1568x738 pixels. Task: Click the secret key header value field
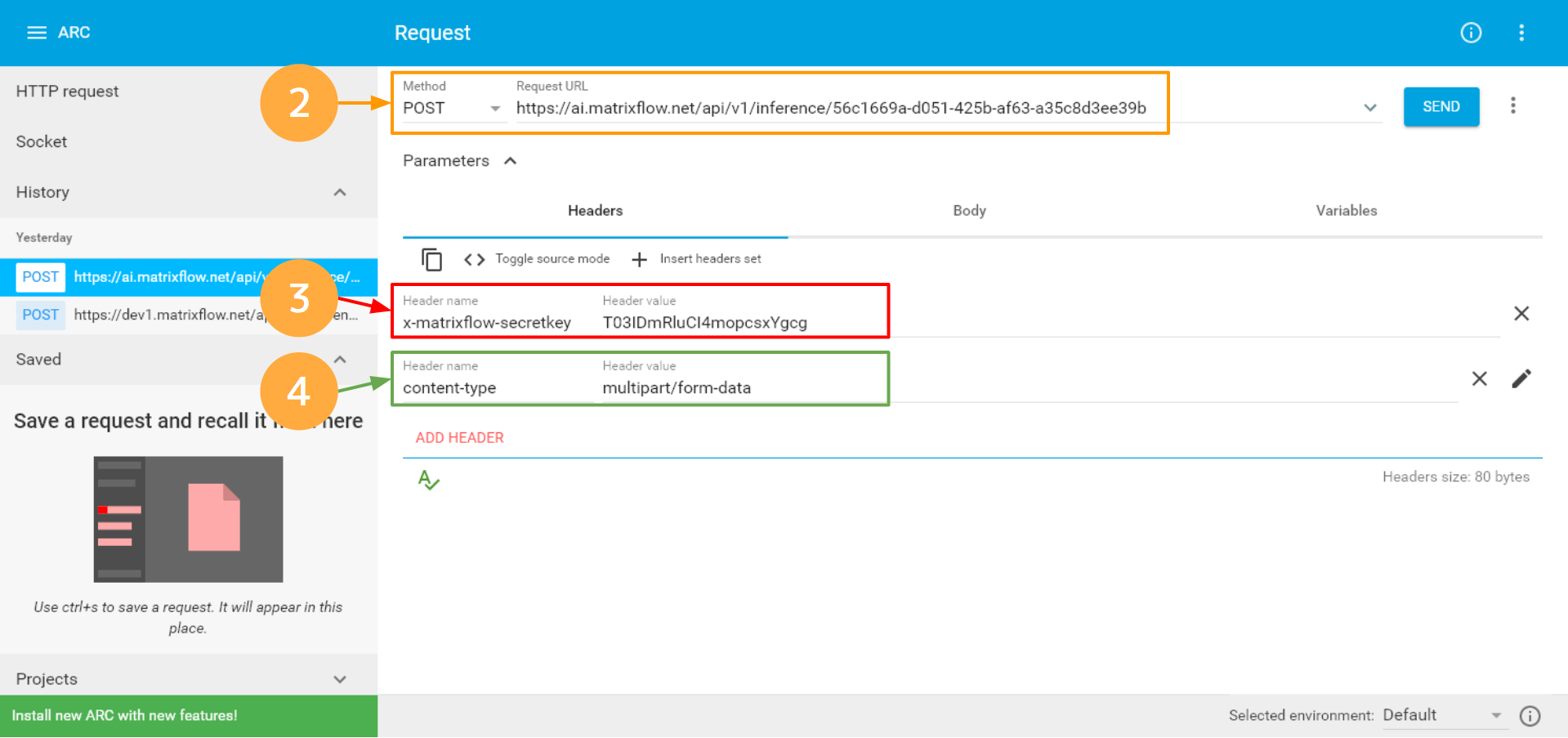[x=1051, y=323]
